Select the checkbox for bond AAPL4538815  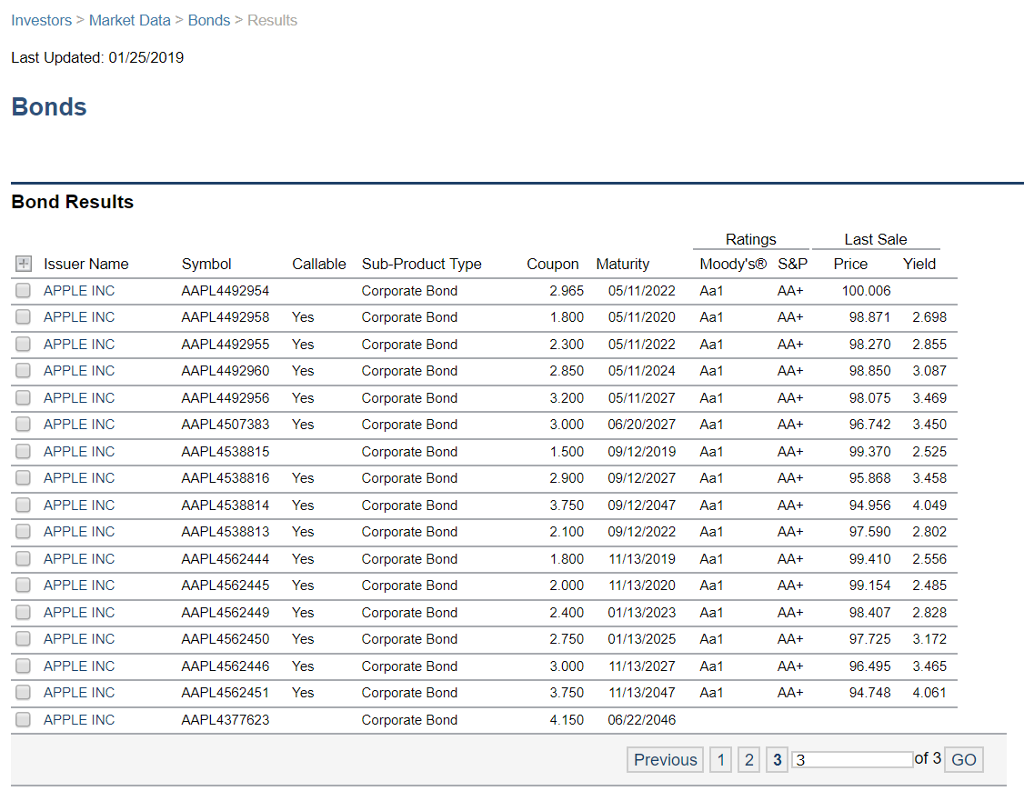click(x=23, y=451)
